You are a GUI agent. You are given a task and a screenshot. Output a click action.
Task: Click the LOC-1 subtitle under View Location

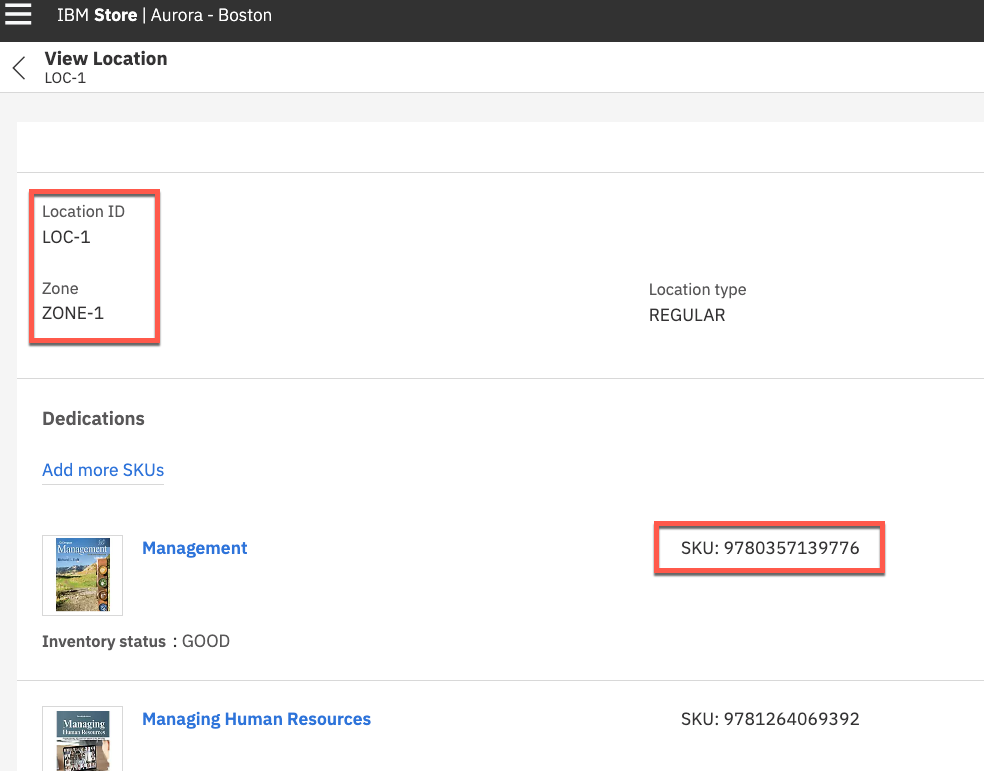point(65,78)
